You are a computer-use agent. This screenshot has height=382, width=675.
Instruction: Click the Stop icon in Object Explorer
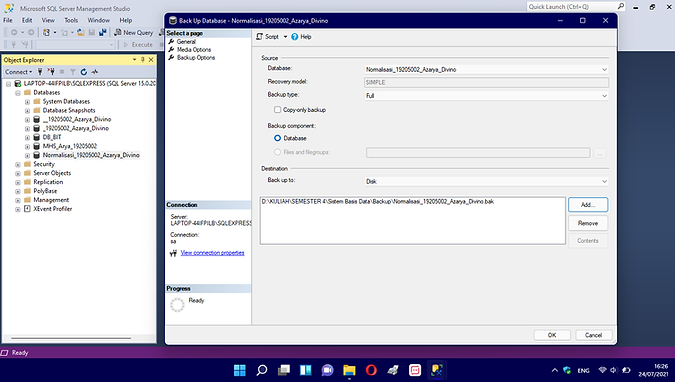click(x=62, y=72)
